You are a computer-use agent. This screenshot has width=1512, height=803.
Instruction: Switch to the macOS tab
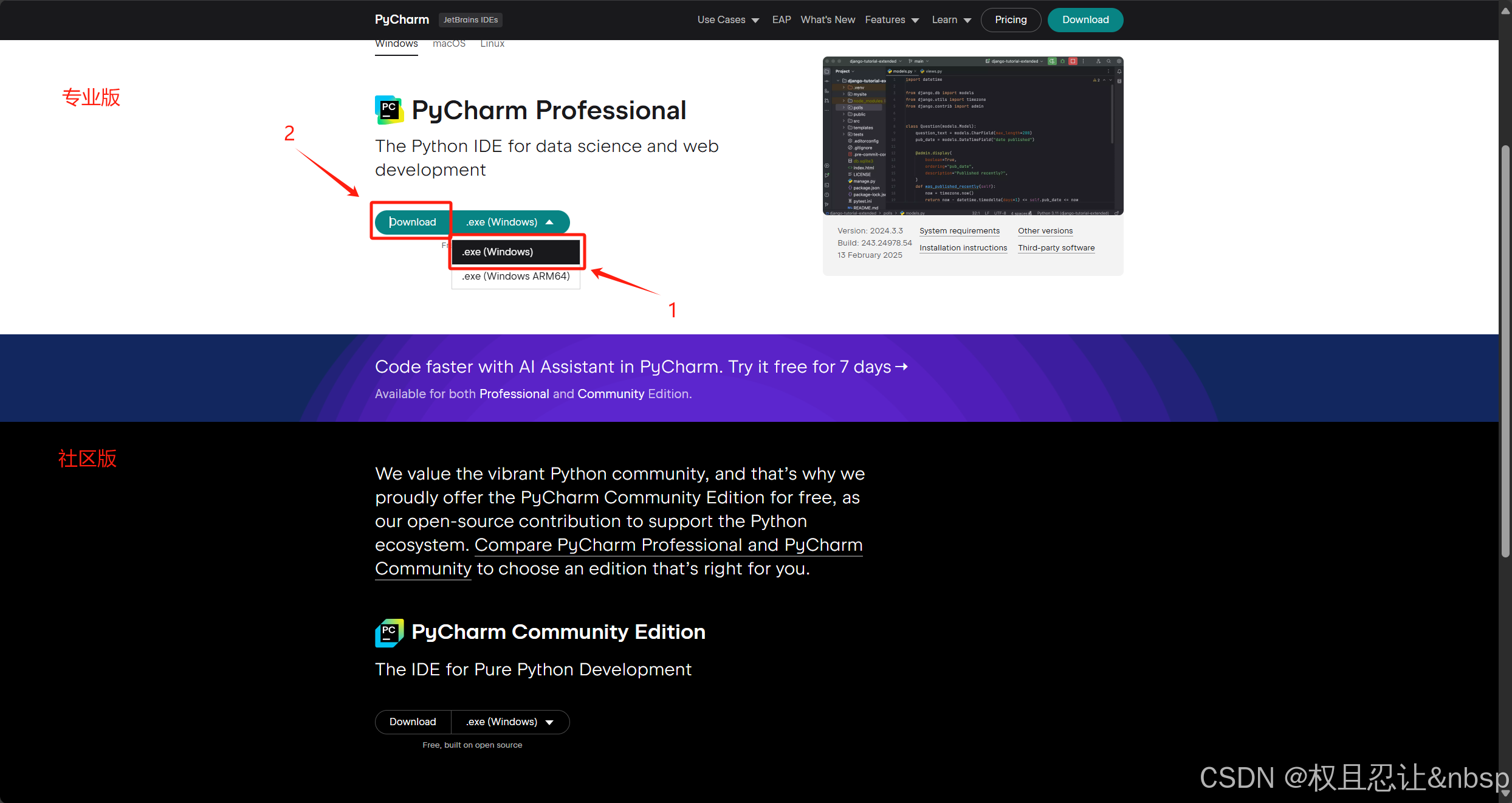448,43
